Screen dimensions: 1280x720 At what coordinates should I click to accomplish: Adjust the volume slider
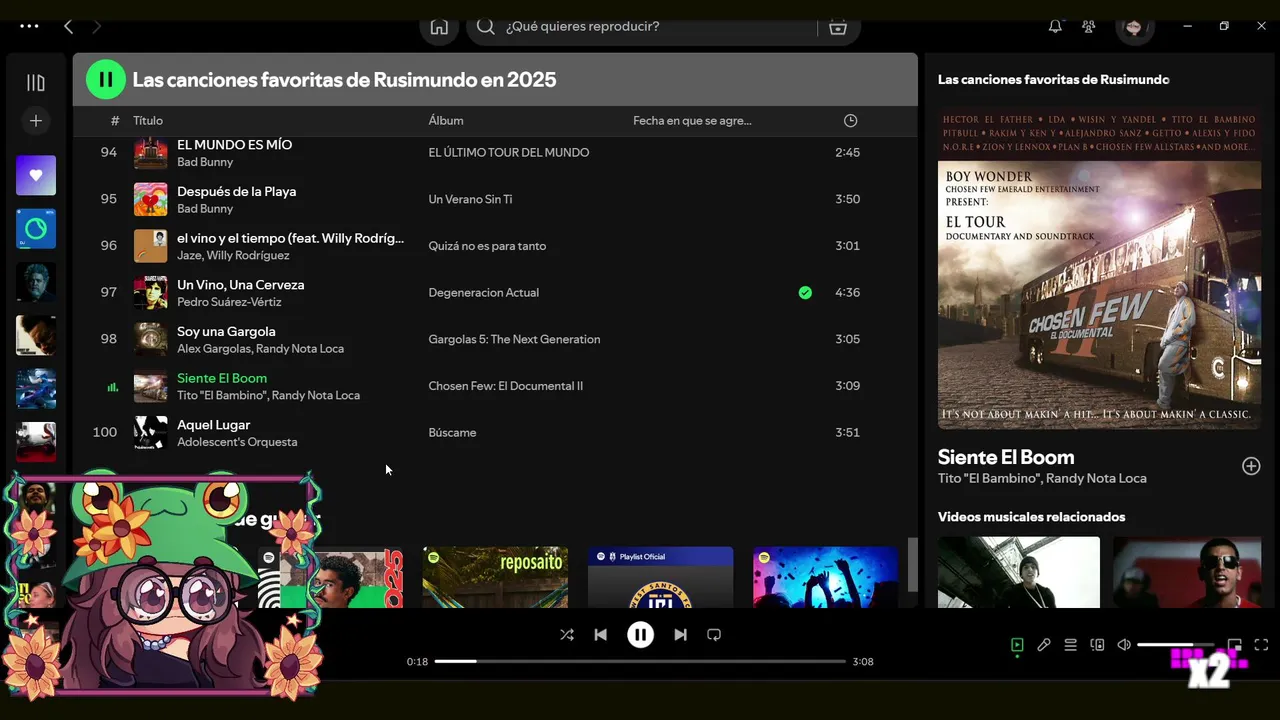tap(1175, 645)
